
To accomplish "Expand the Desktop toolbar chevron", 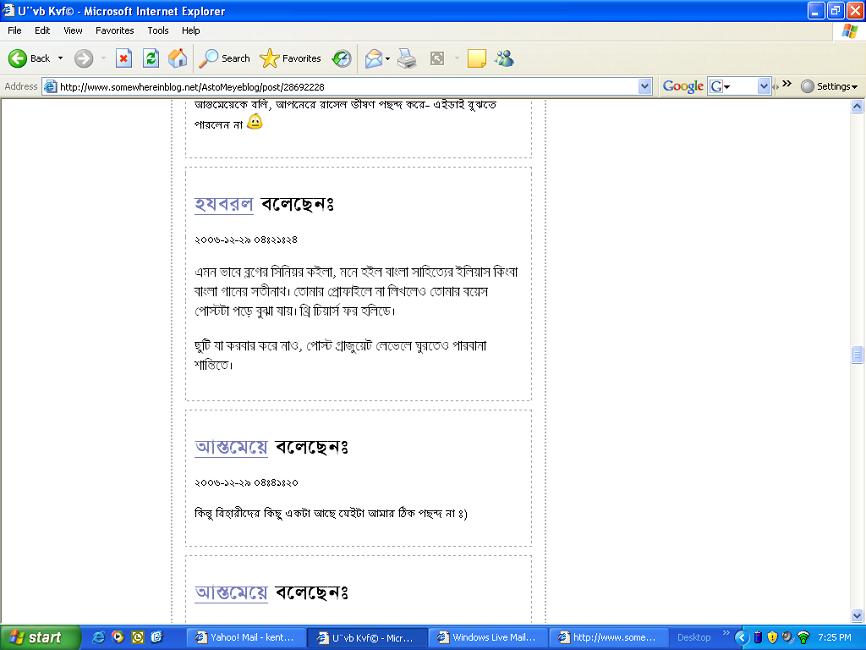I will coord(726,633).
